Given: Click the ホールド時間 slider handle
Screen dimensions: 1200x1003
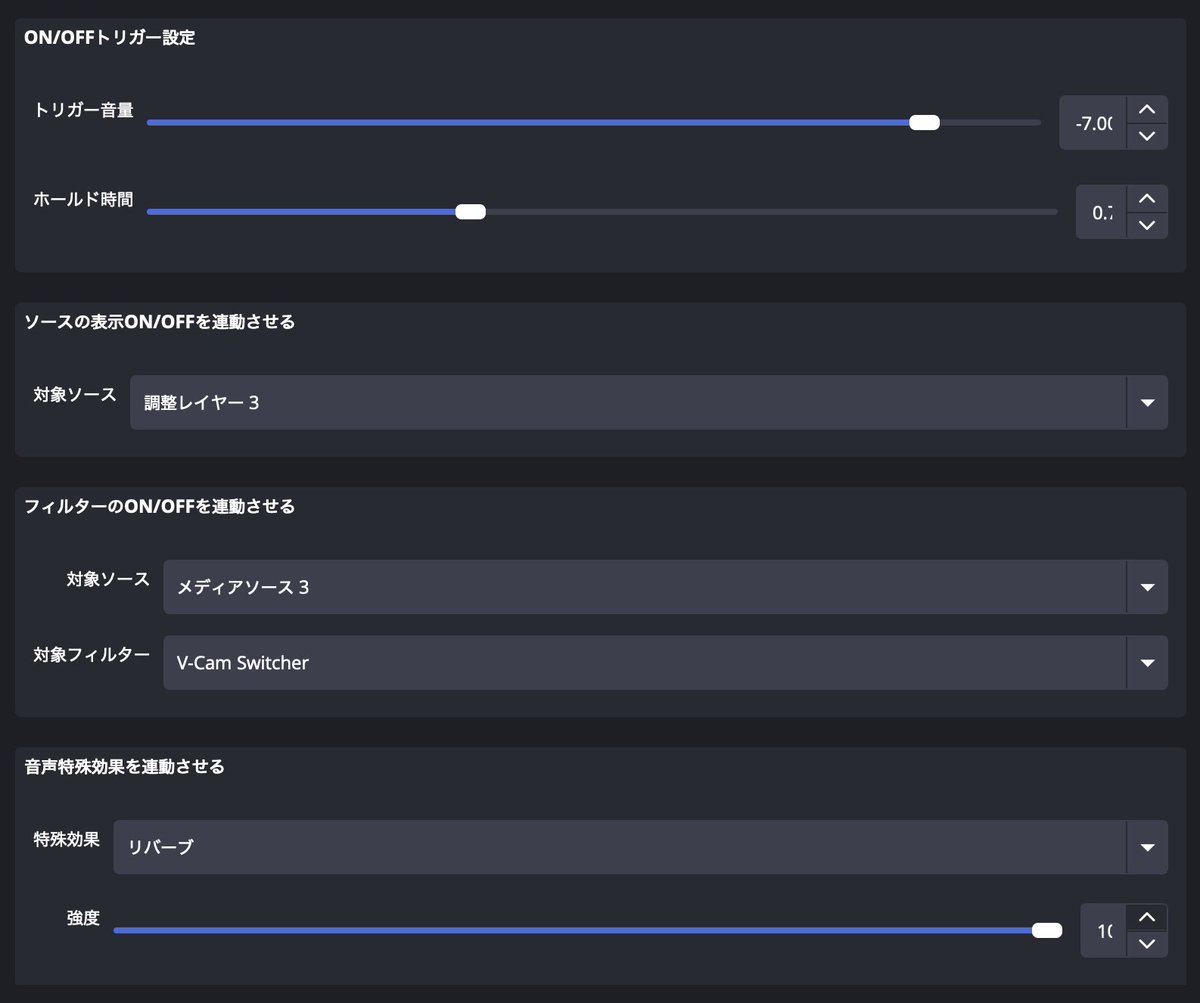Looking at the screenshot, I should [x=470, y=211].
